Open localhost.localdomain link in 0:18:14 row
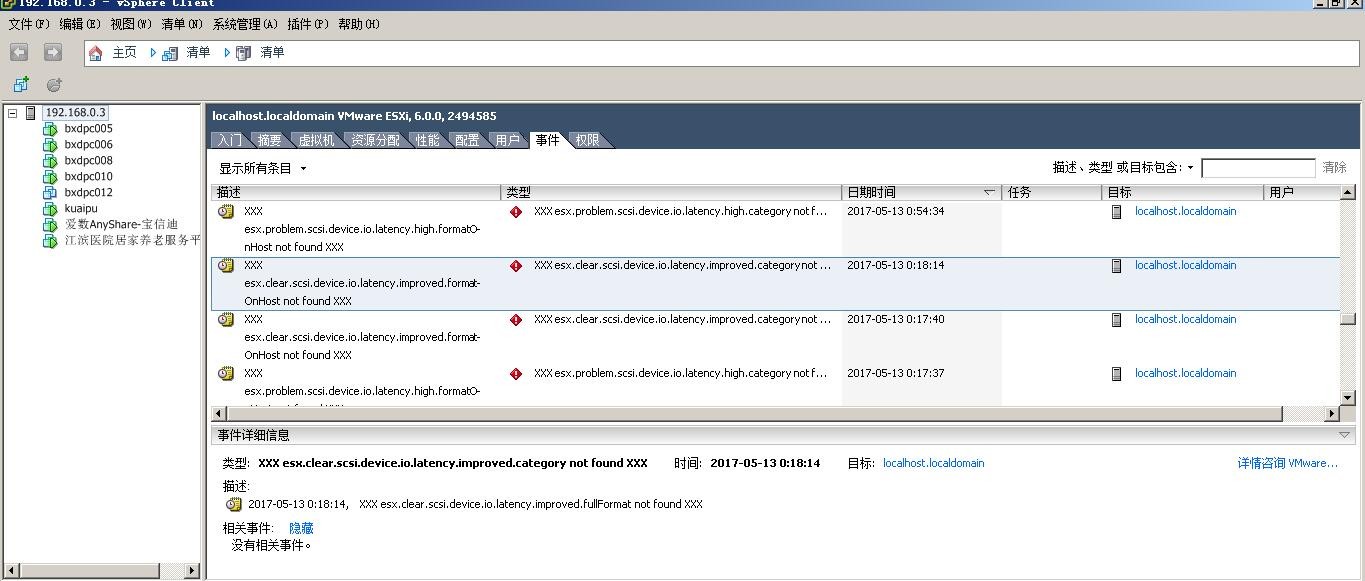1365x581 pixels. point(1185,265)
